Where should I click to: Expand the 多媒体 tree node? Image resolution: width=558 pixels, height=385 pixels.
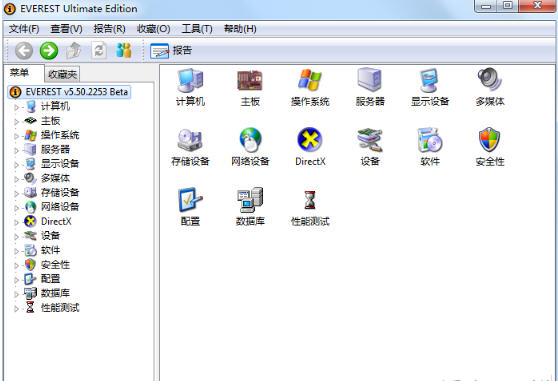[16, 179]
